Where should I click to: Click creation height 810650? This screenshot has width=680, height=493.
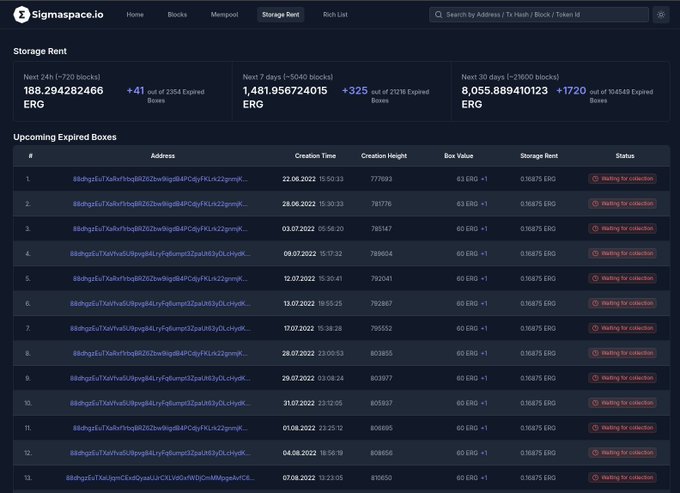click(x=381, y=478)
